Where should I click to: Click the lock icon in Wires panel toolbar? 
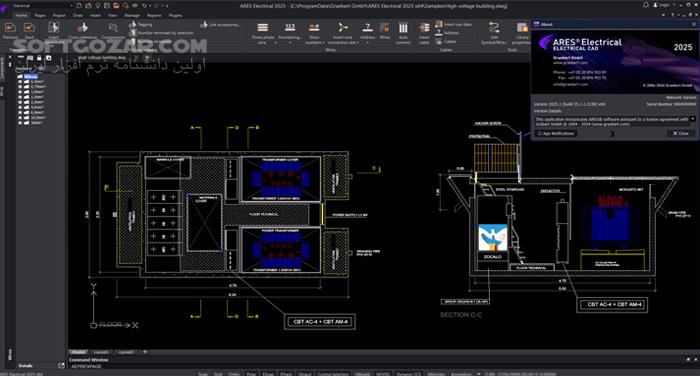[x=39, y=58]
